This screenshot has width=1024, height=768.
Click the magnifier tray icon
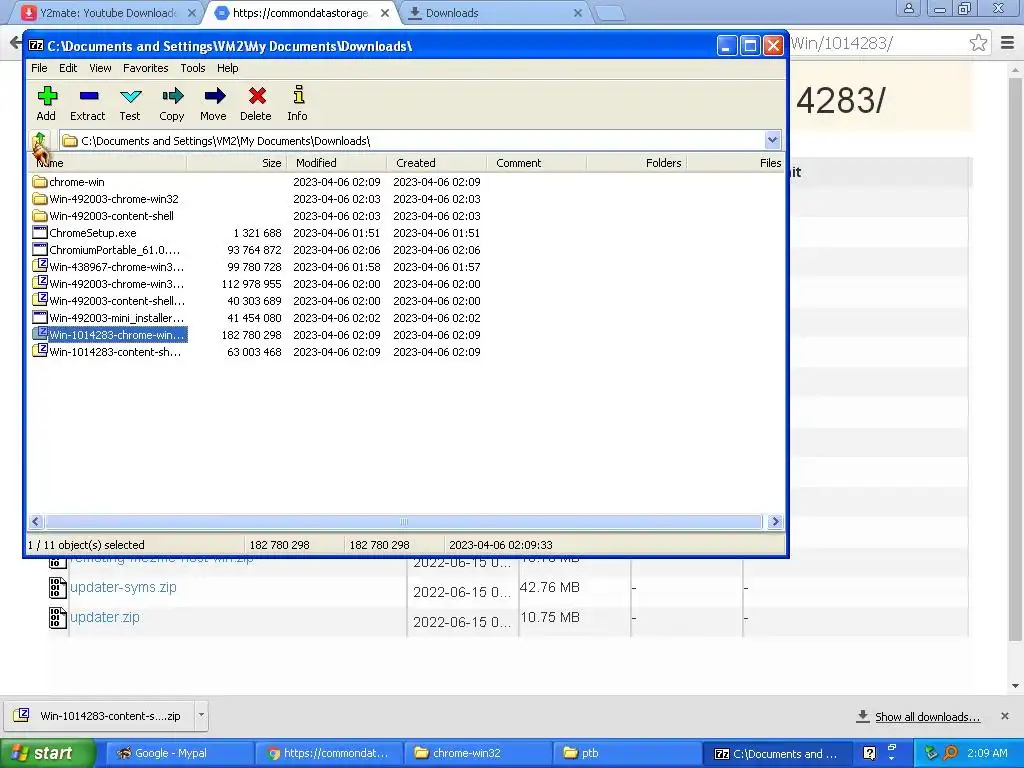(950, 753)
